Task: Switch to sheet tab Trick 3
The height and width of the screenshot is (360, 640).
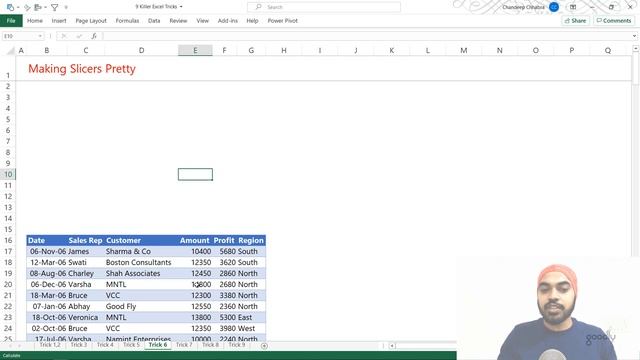Action: click(x=79, y=345)
